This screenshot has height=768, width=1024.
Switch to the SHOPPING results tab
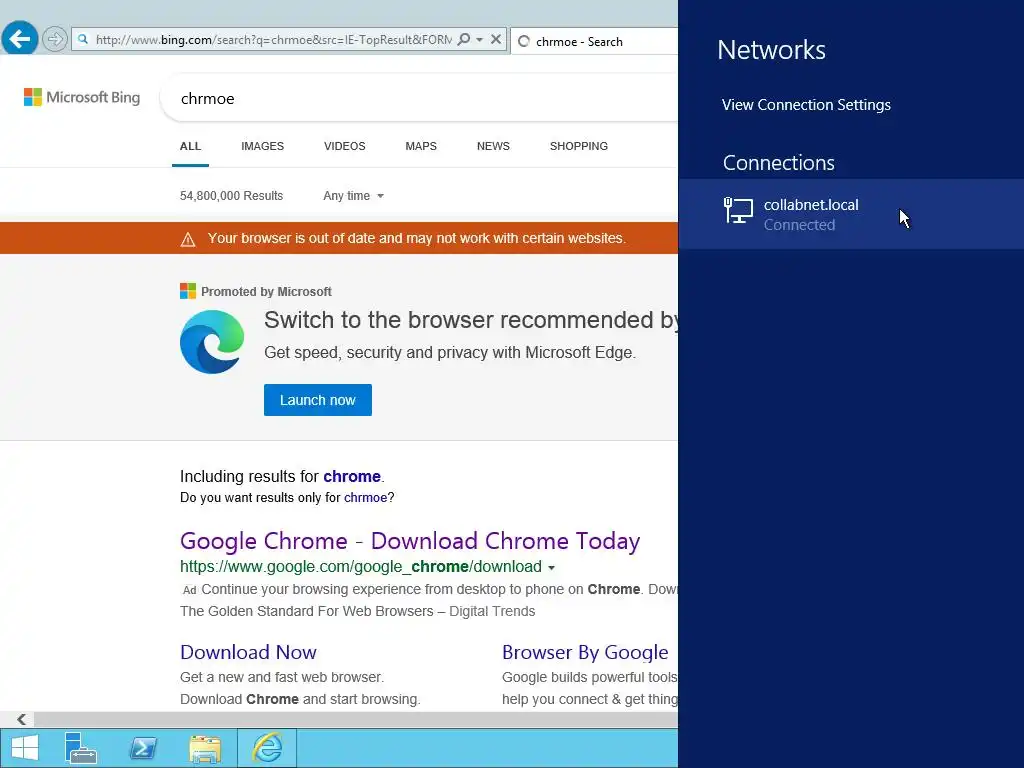pos(579,146)
